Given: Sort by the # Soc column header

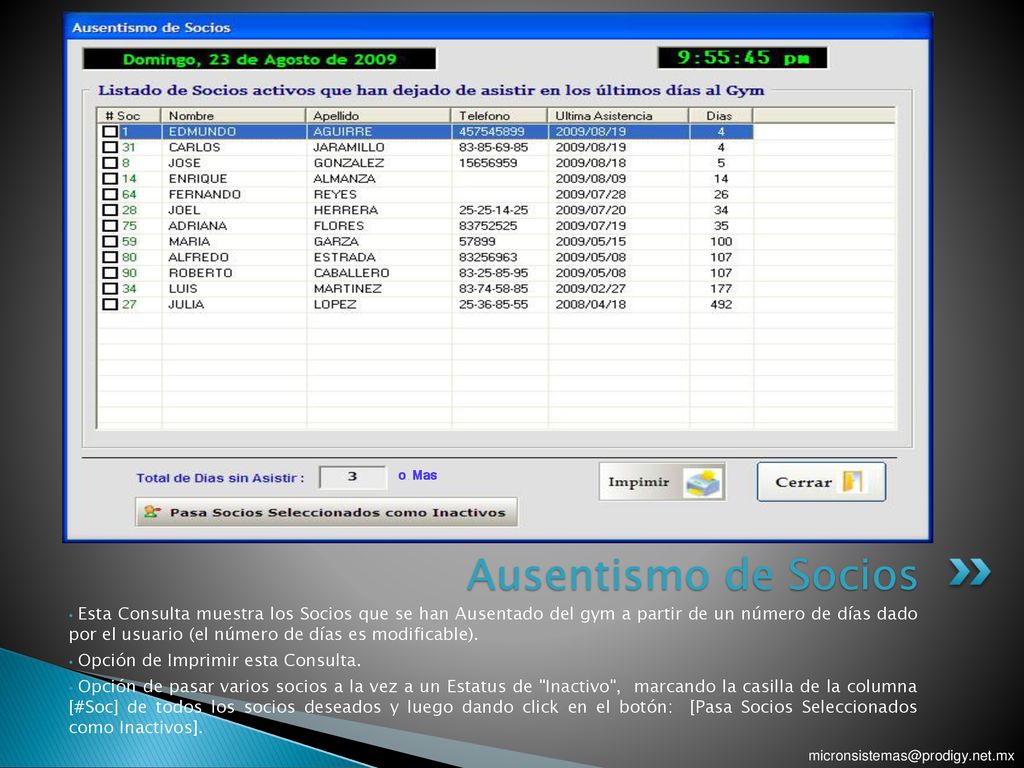Looking at the screenshot, I should [x=129, y=116].
